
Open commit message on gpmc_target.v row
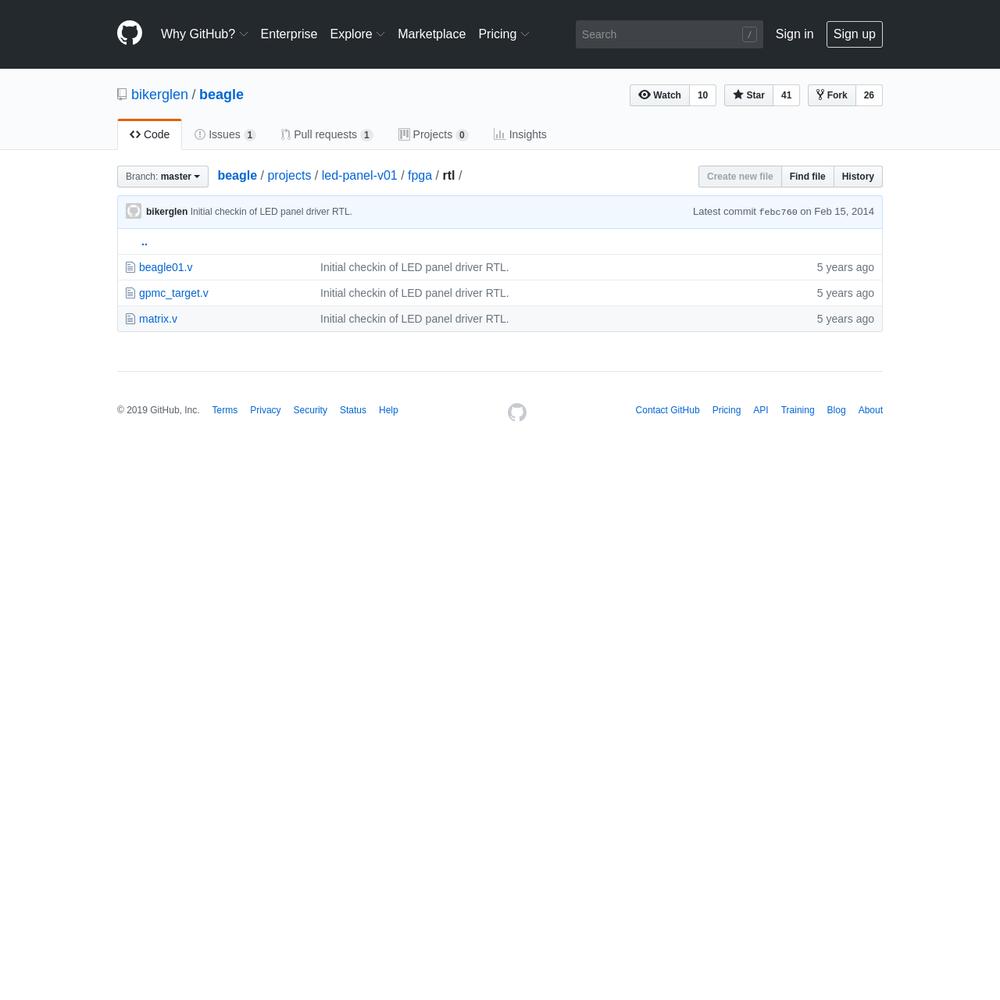(415, 293)
